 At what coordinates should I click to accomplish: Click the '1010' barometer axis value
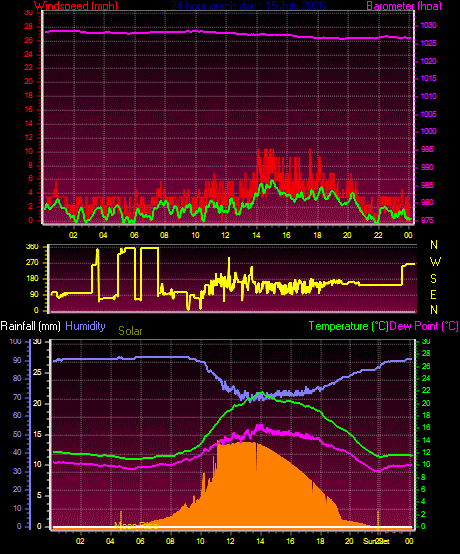point(428,96)
